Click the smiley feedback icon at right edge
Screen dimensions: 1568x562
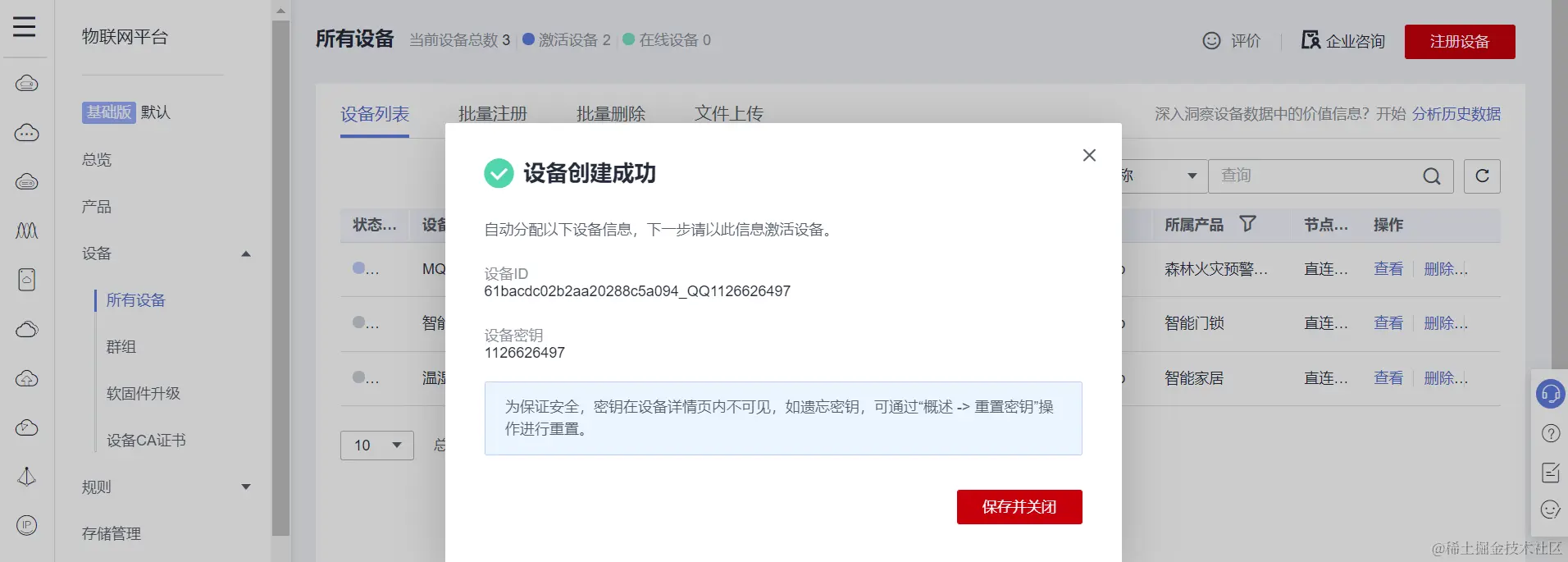point(1550,509)
